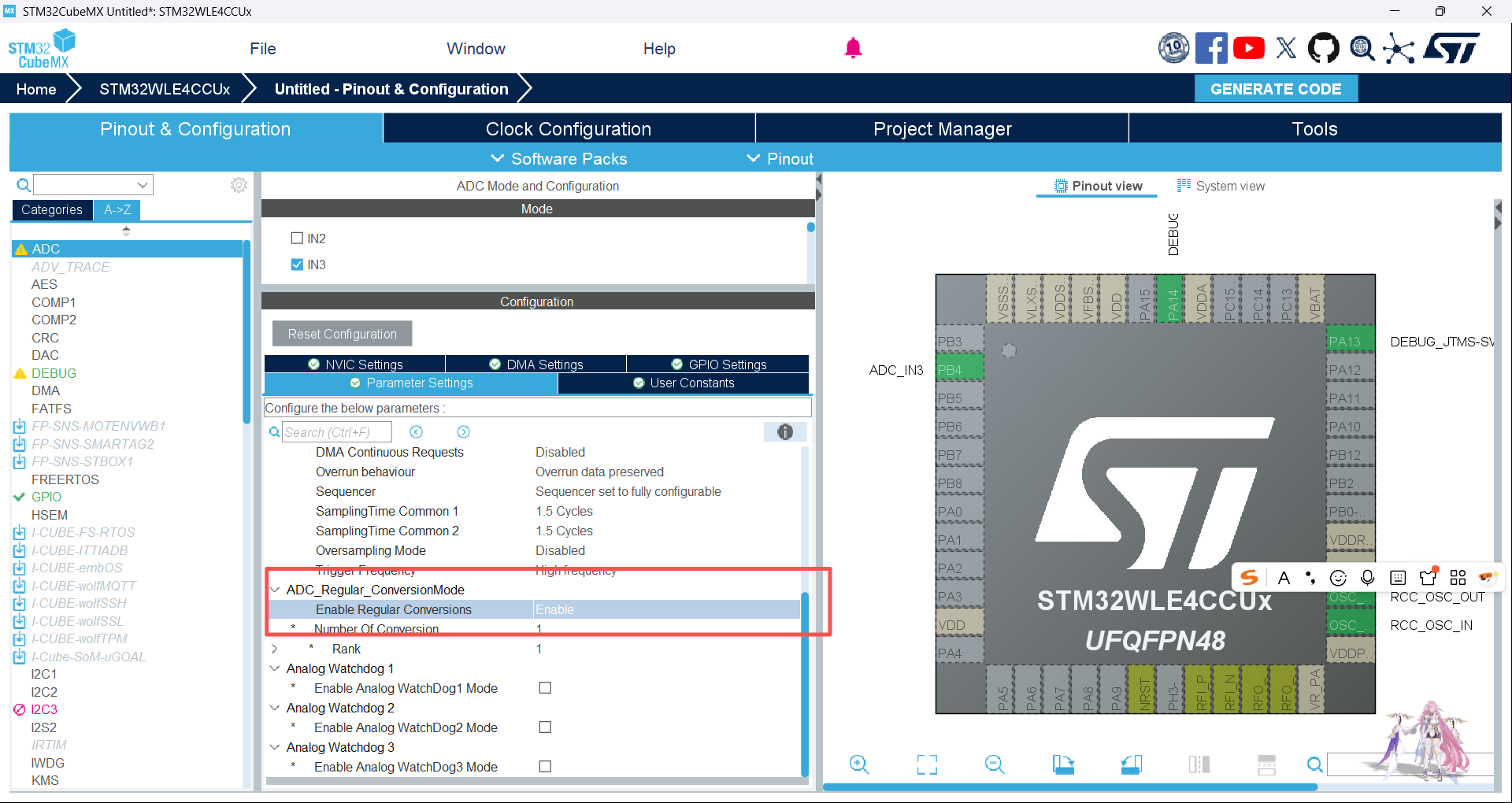Screen dimensions: 1512x803
Task: Select DEBUG in the categories list
Action: pyautogui.click(x=54, y=373)
